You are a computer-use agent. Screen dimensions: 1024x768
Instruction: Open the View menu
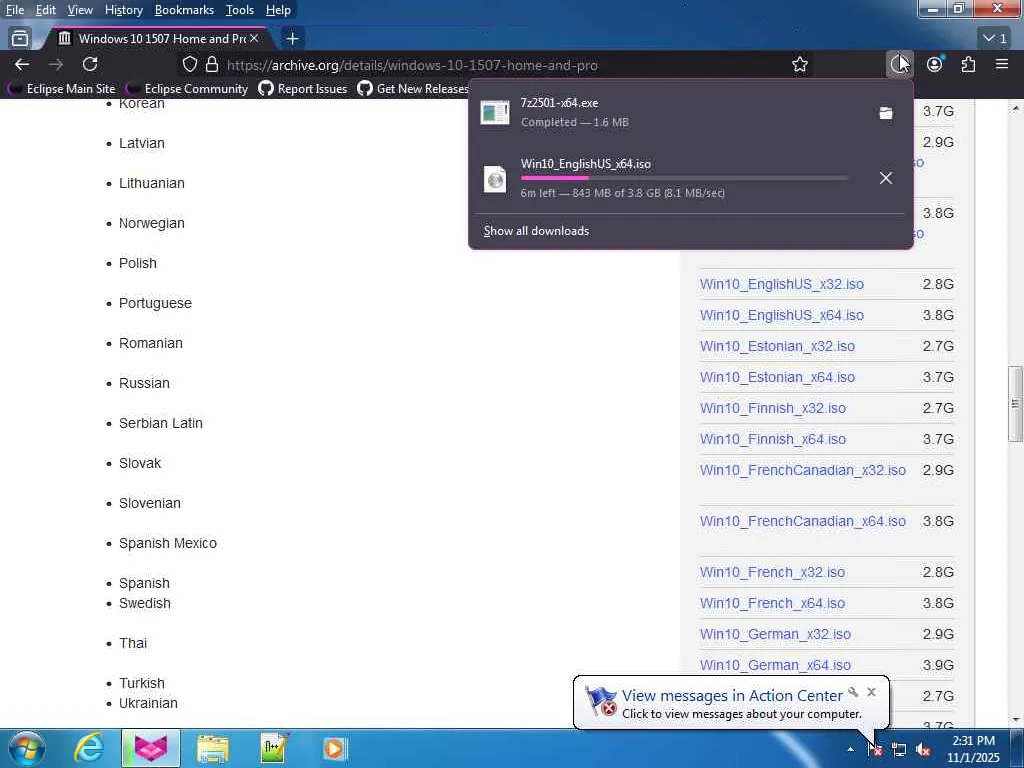tap(80, 10)
